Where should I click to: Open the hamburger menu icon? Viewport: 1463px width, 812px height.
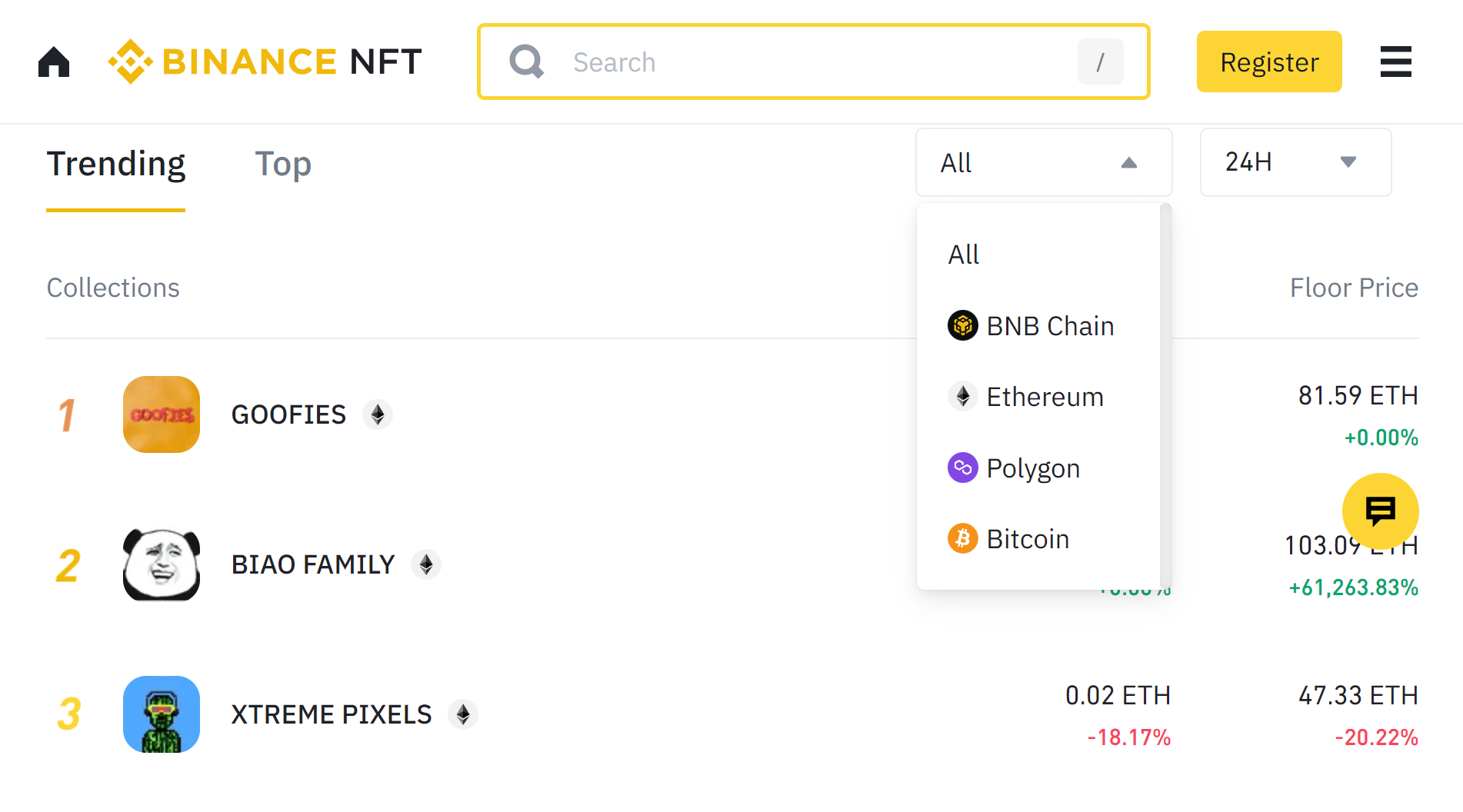1395,62
